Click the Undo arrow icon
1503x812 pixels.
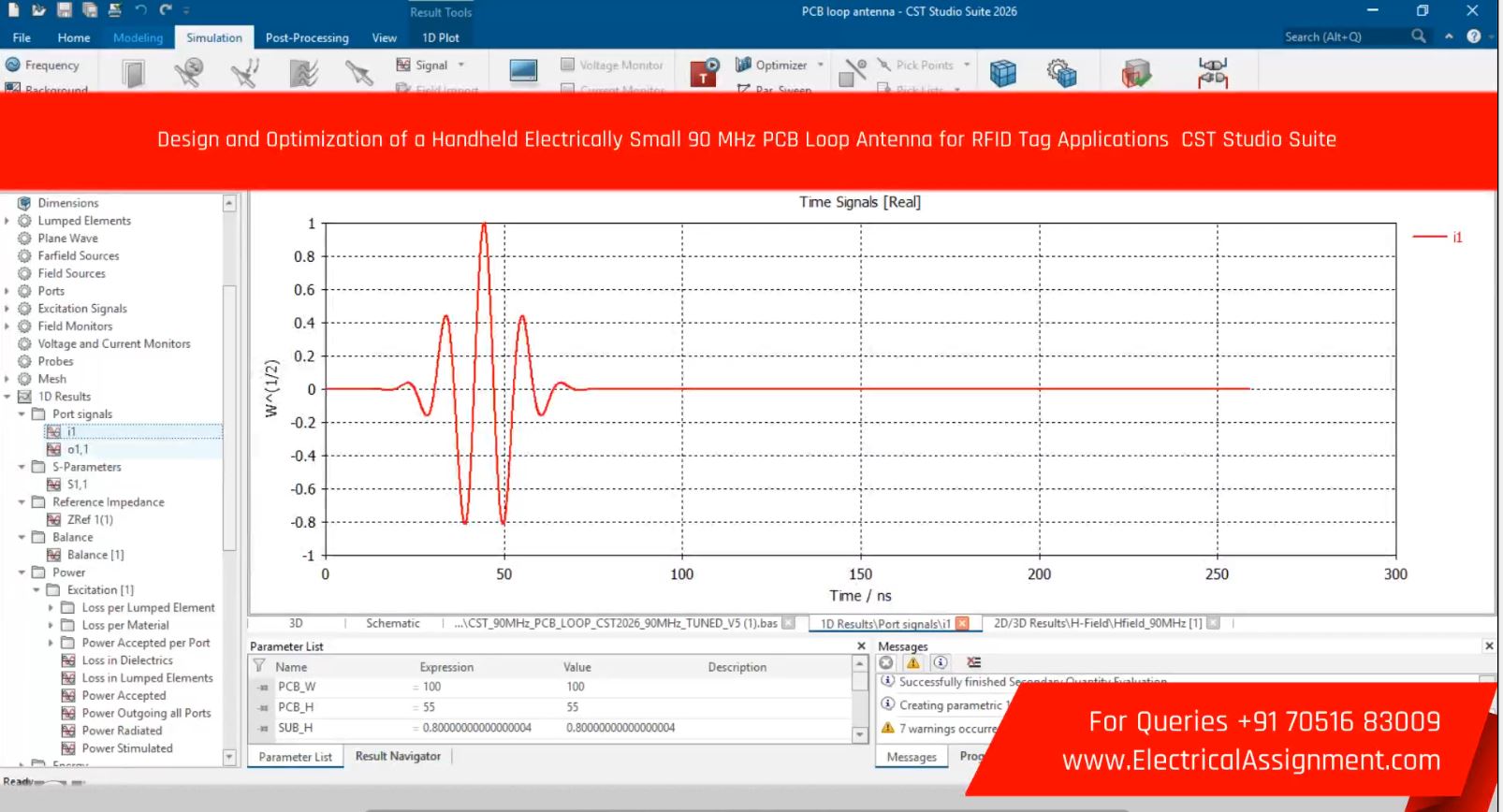(140, 10)
